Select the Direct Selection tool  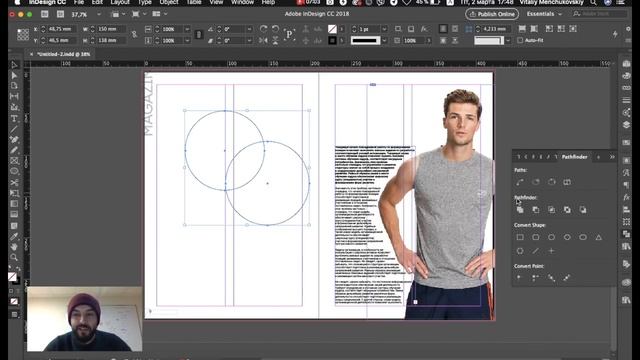pyautogui.click(x=14, y=76)
